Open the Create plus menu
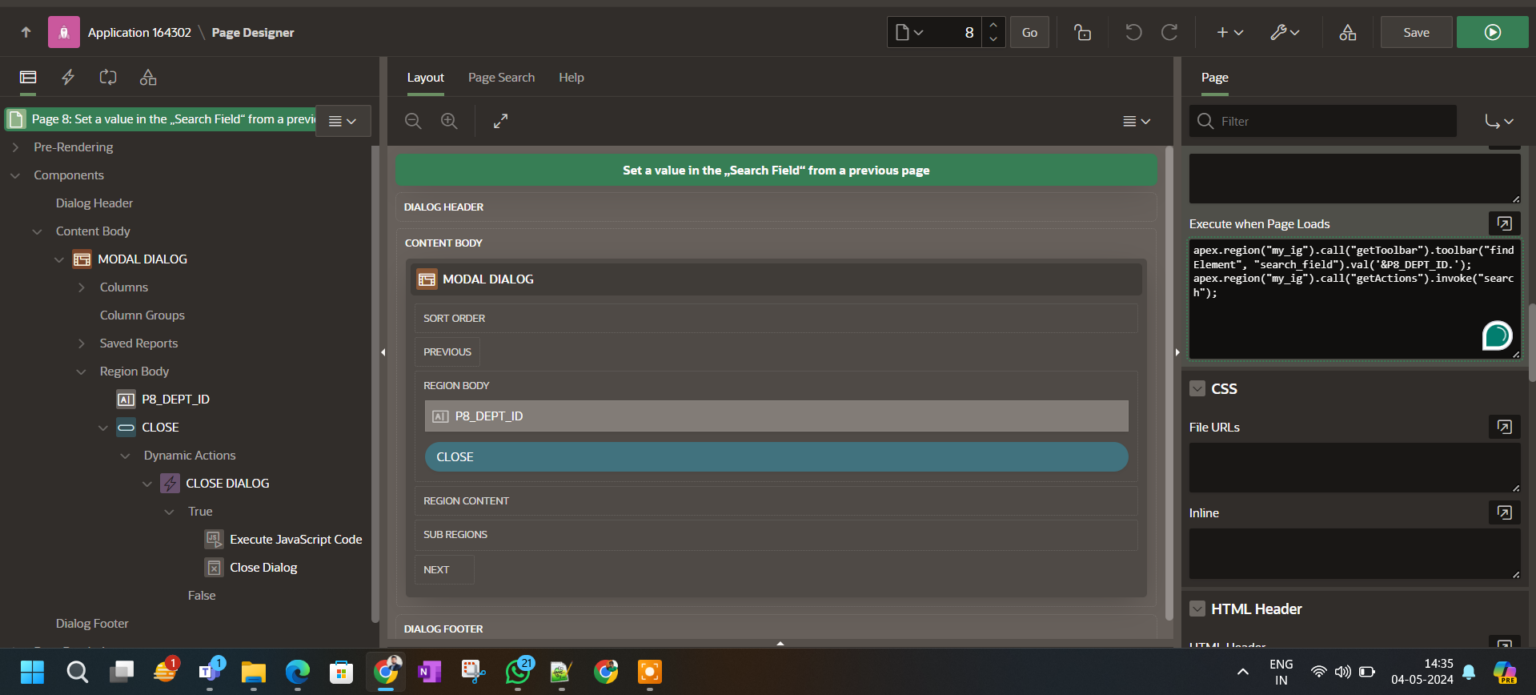The image size is (1536, 695). [1227, 31]
